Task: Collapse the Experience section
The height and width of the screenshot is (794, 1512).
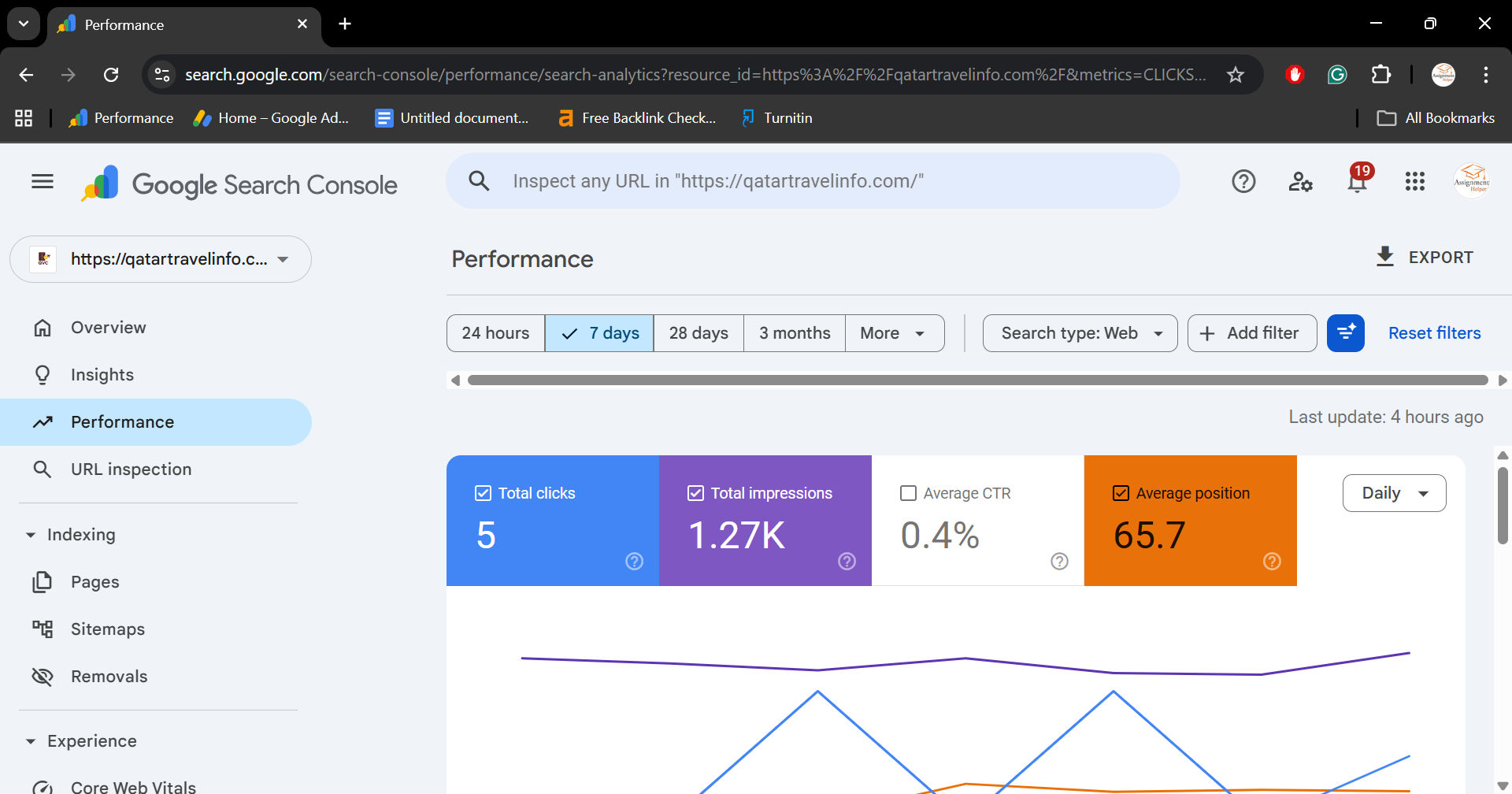Action: (83, 741)
